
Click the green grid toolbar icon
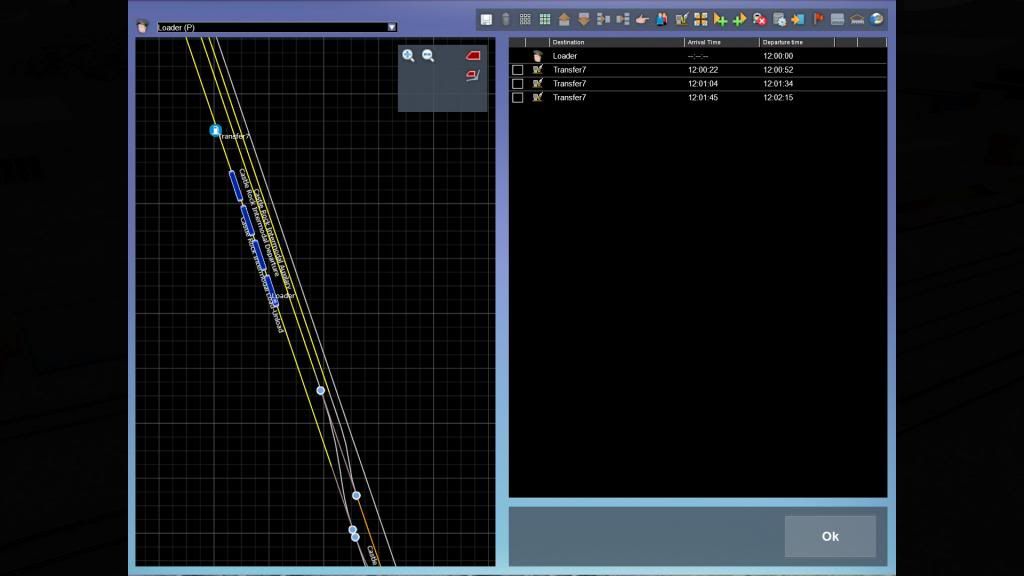point(545,20)
